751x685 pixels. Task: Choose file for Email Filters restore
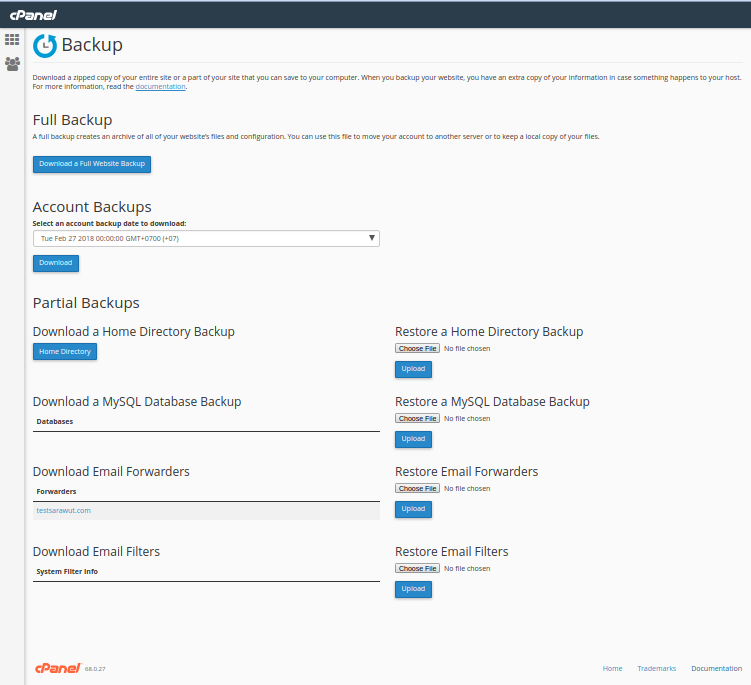click(x=417, y=568)
